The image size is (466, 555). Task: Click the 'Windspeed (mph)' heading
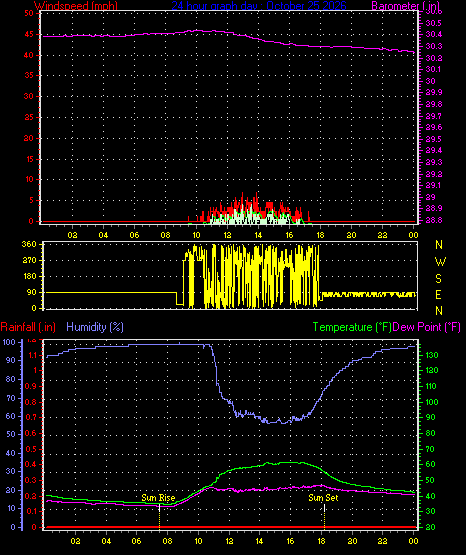click(x=75, y=6)
